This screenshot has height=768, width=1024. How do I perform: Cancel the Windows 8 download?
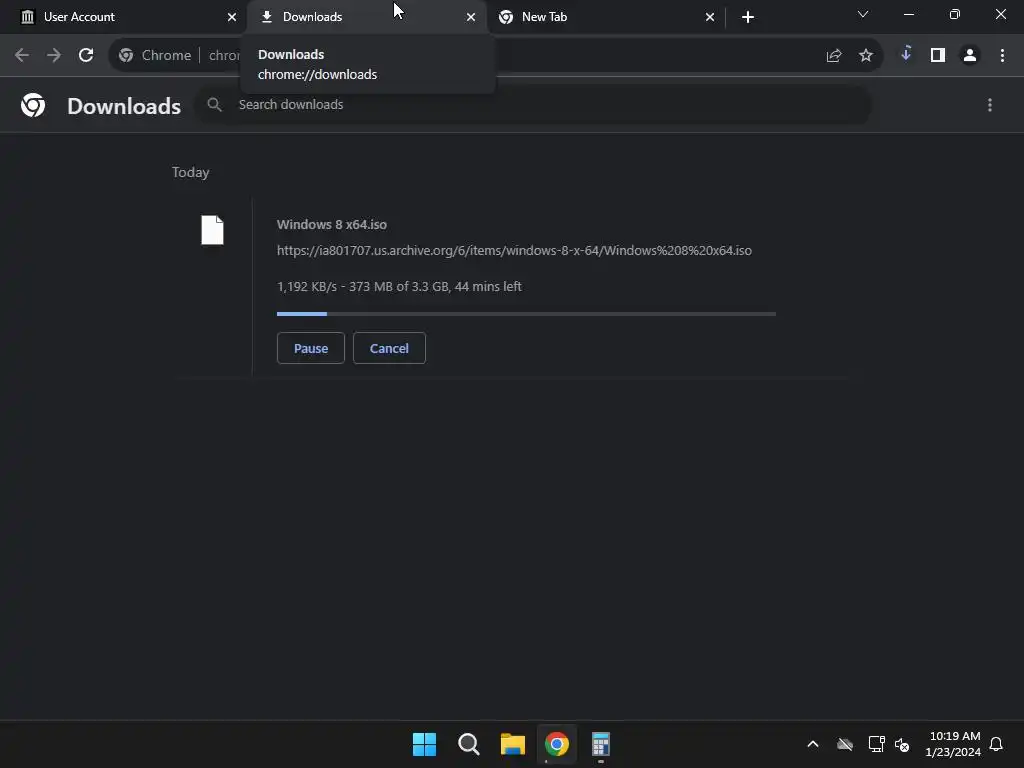pos(389,348)
